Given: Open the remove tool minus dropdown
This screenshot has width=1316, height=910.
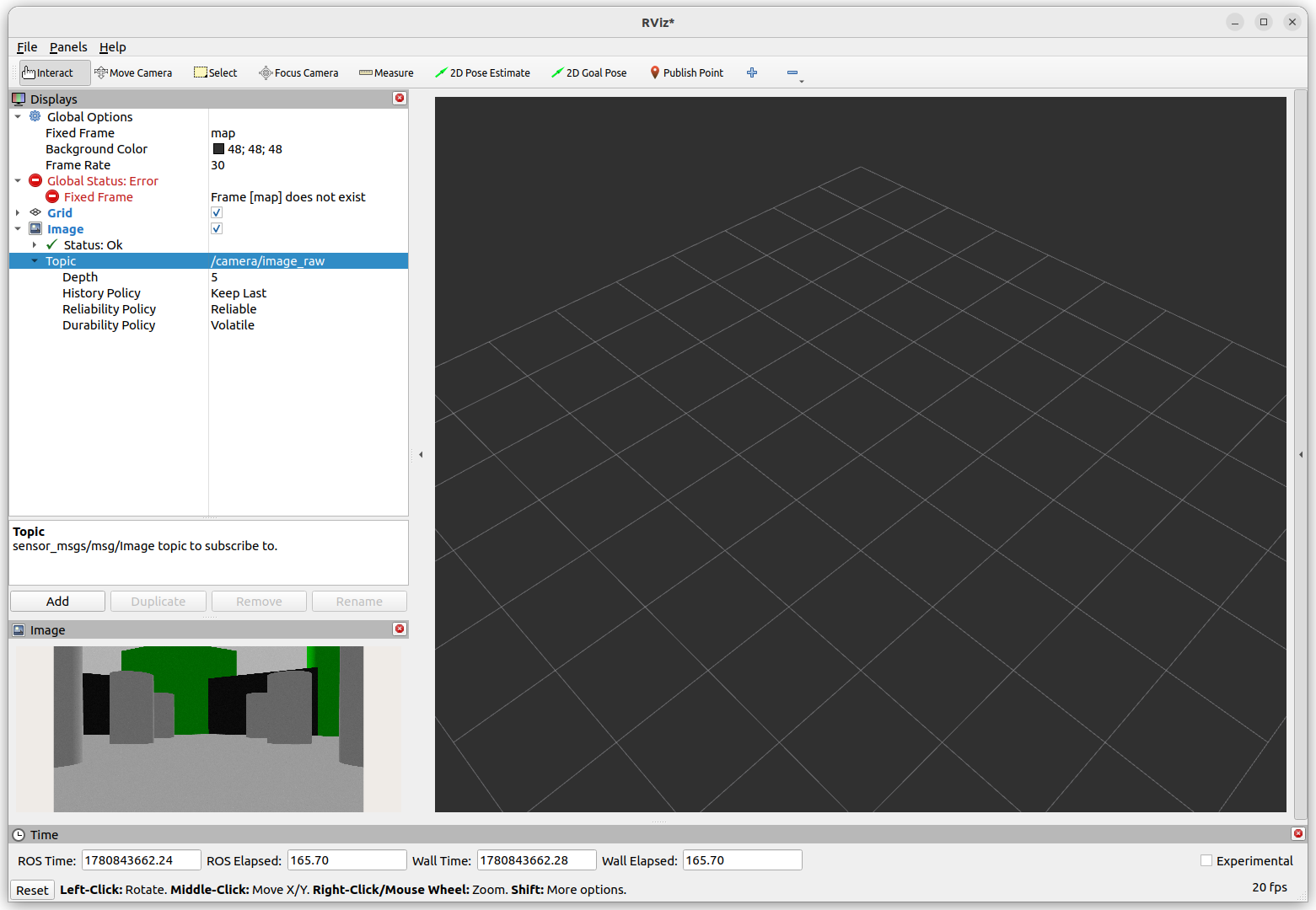Looking at the screenshot, I should (794, 73).
